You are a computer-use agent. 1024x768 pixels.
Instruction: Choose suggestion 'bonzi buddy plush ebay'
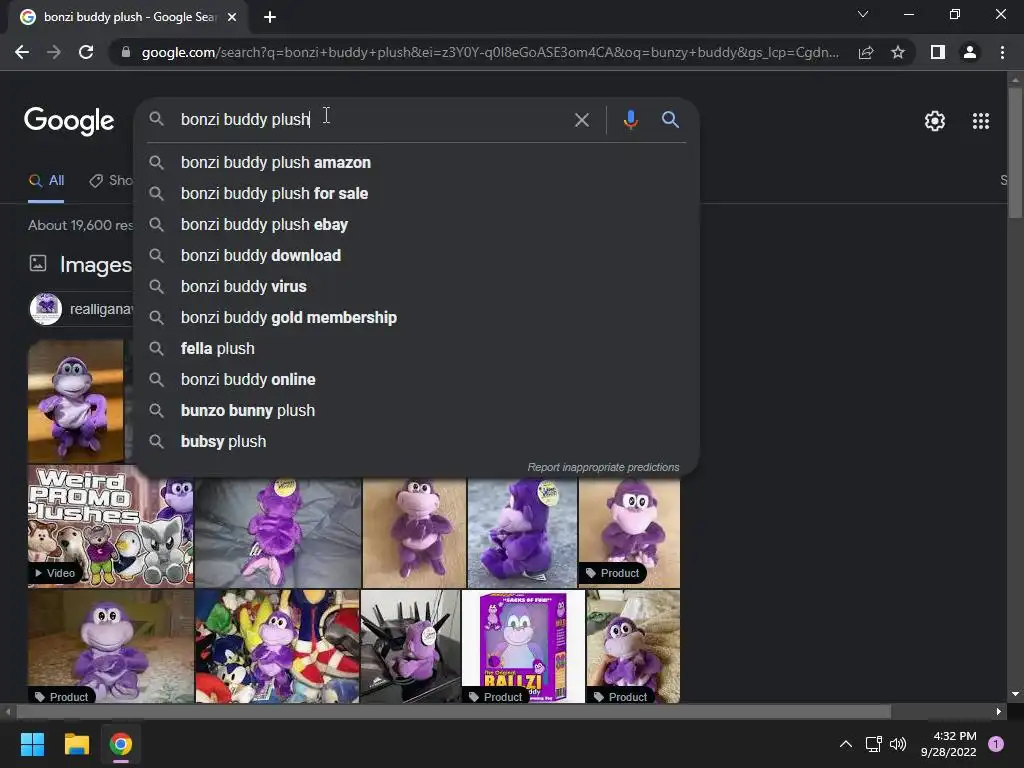click(417, 225)
